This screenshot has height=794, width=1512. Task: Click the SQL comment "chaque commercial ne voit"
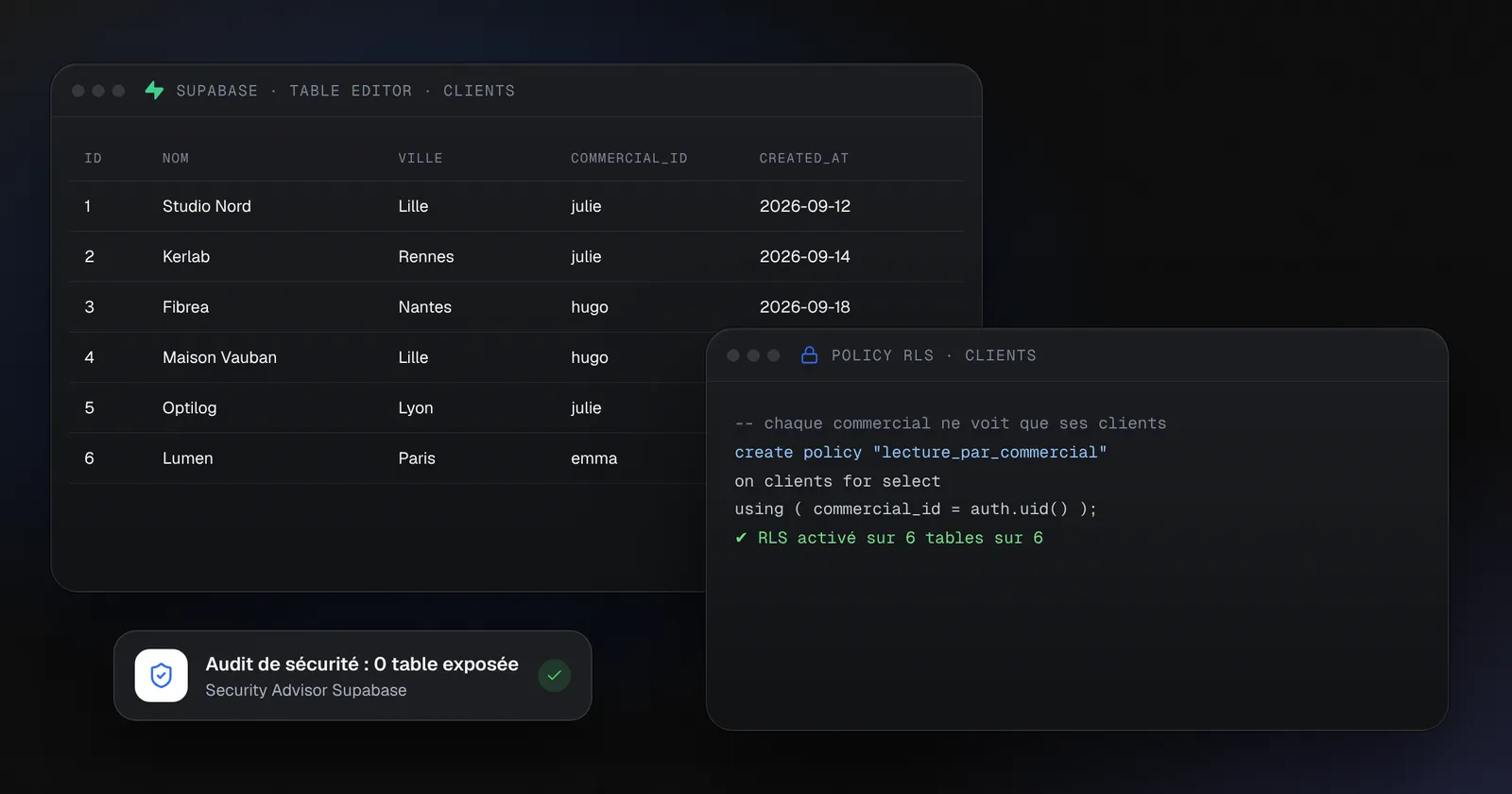[x=951, y=423]
